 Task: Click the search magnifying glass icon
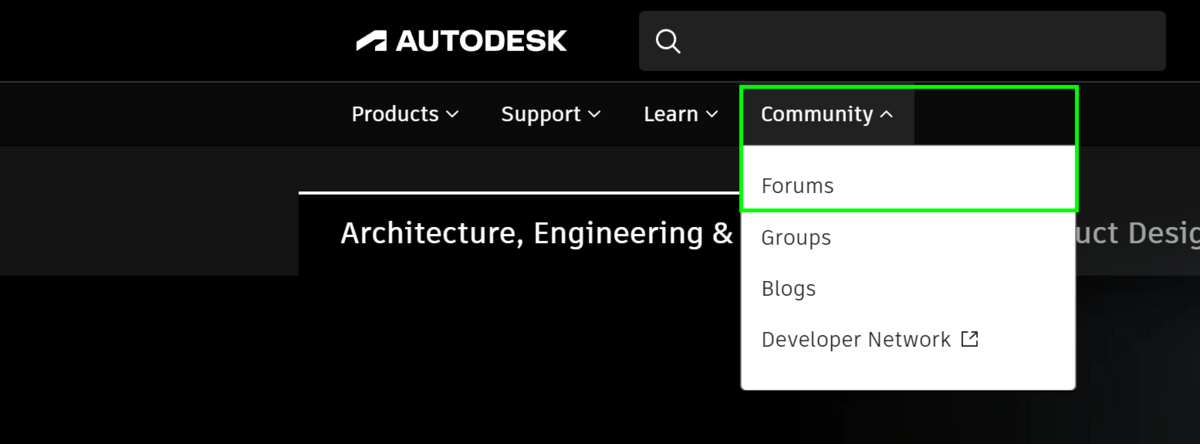pyautogui.click(x=668, y=41)
